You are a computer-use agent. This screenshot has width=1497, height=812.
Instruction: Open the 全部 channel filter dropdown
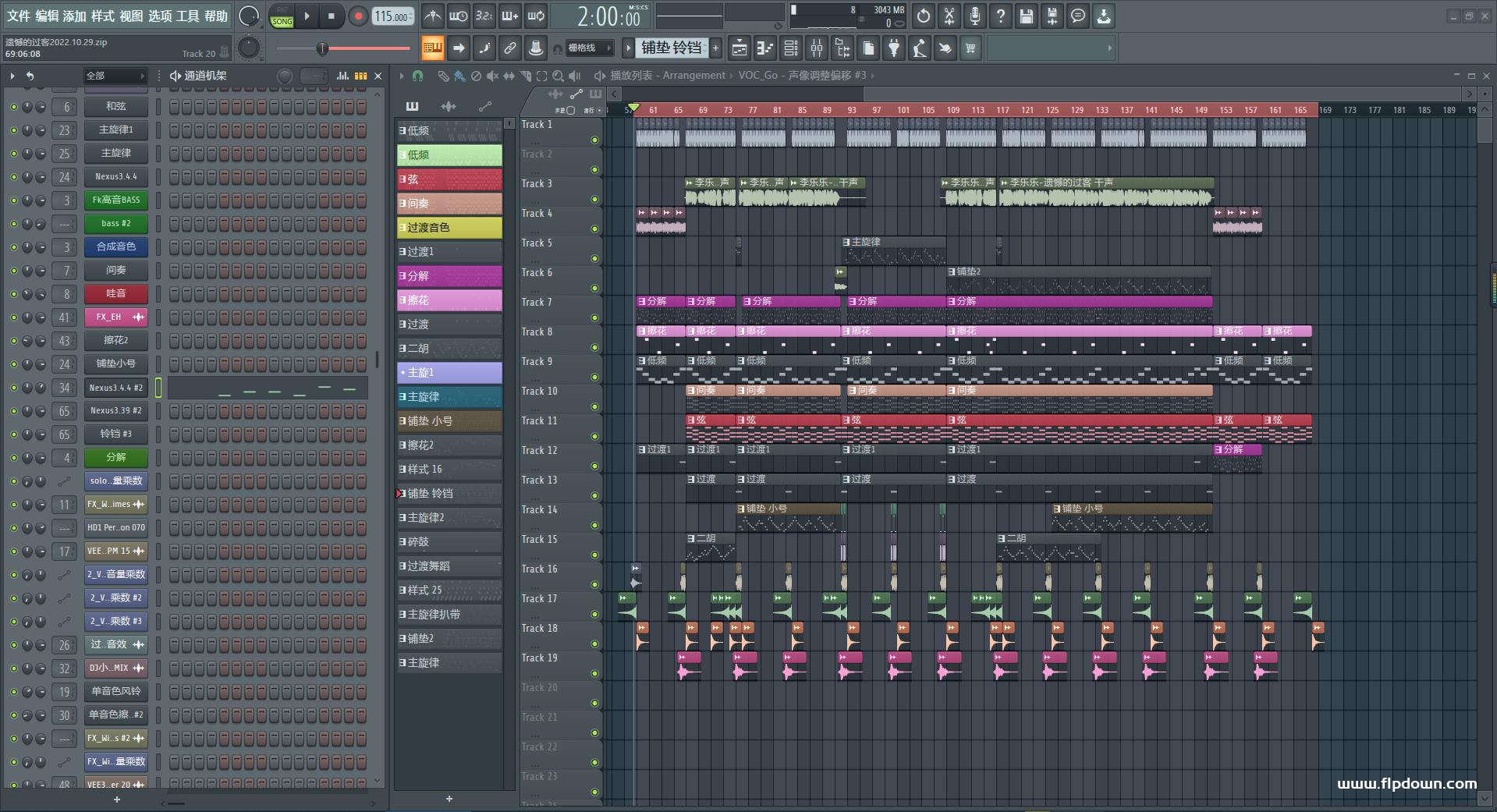pos(115,76)
